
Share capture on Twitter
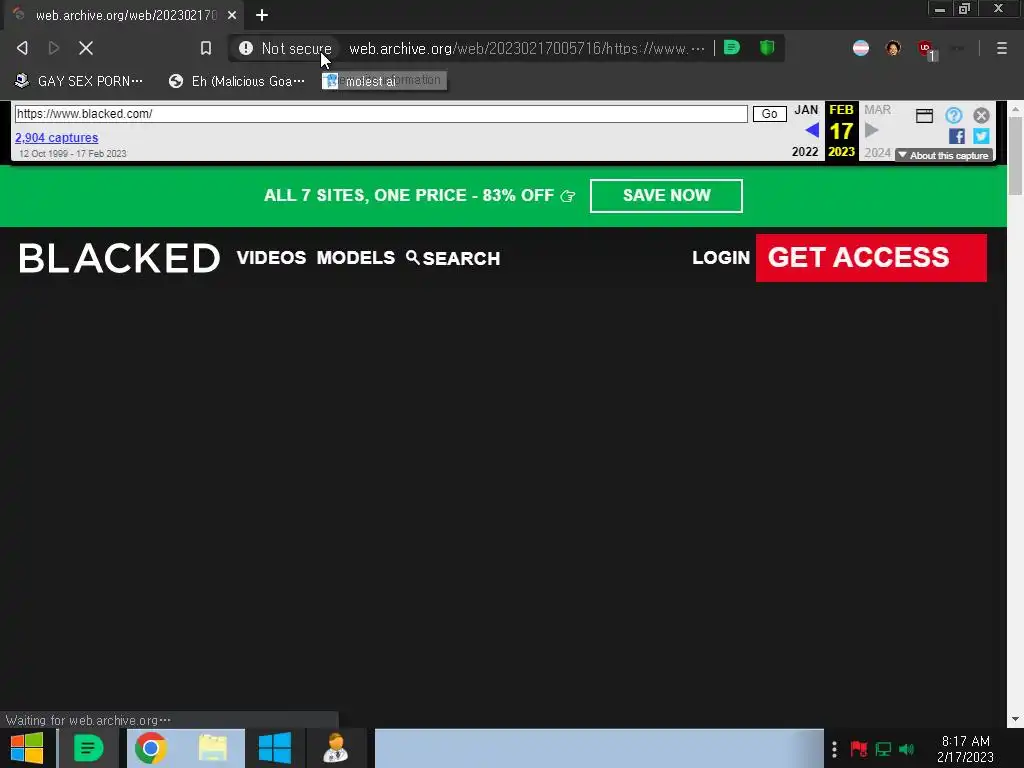pos(981,136)
